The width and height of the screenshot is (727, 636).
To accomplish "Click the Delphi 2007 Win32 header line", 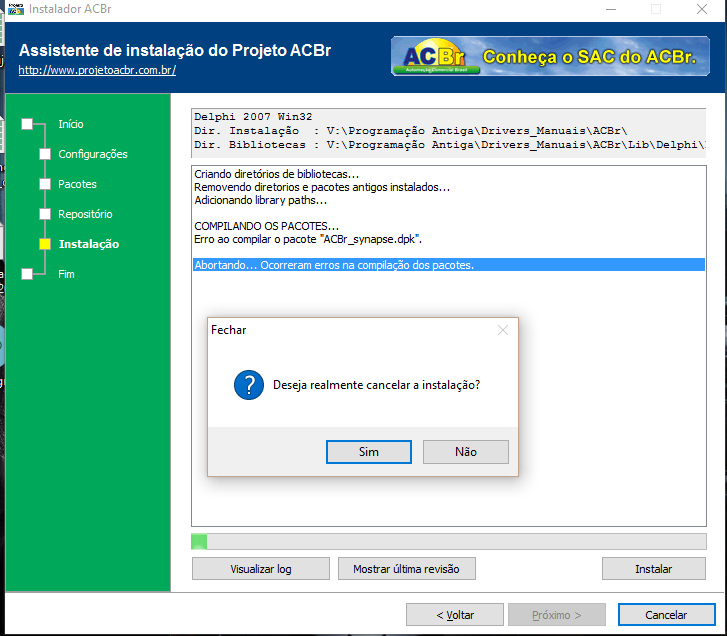I will [253, 117].
